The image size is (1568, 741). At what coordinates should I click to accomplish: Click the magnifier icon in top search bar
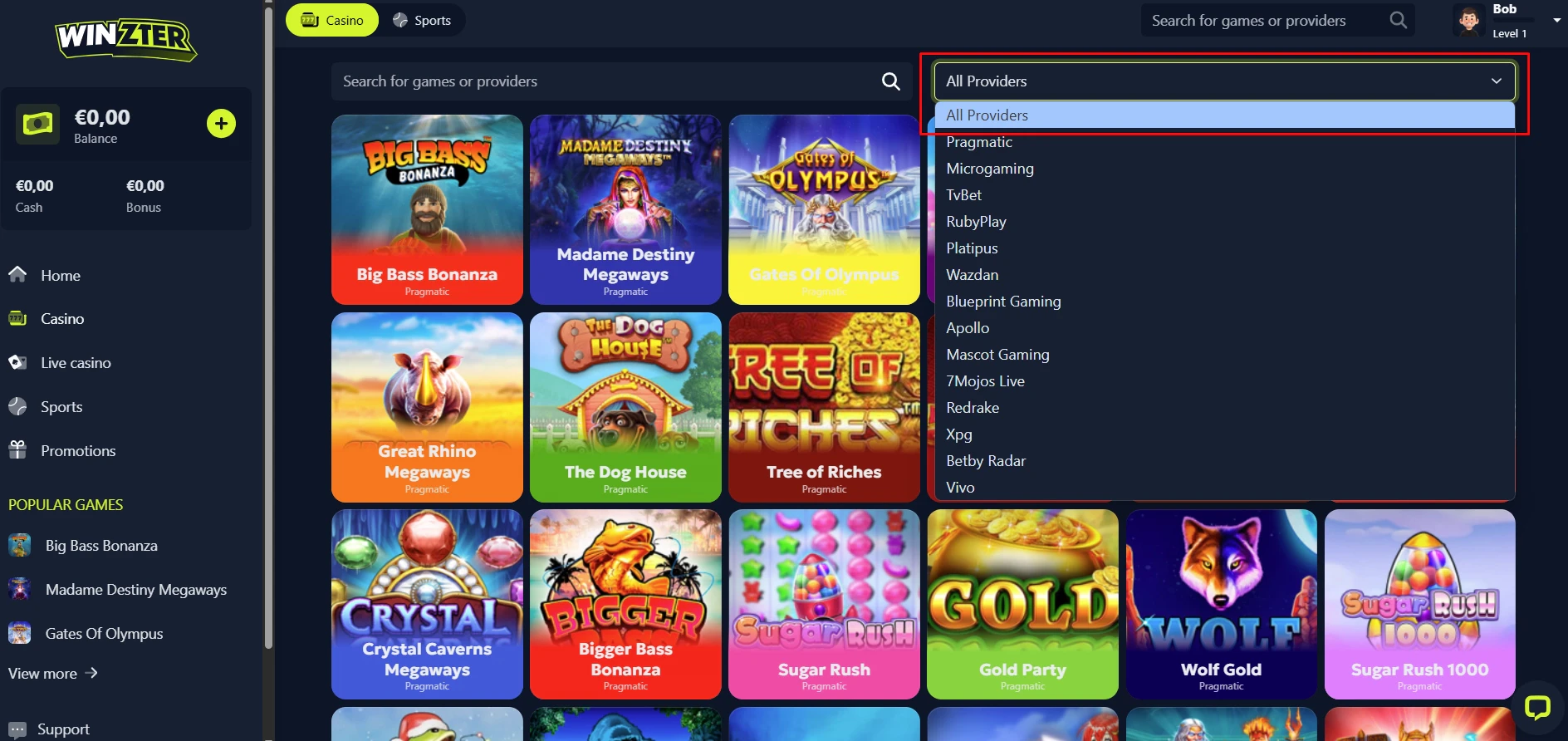coord(1399,20)
